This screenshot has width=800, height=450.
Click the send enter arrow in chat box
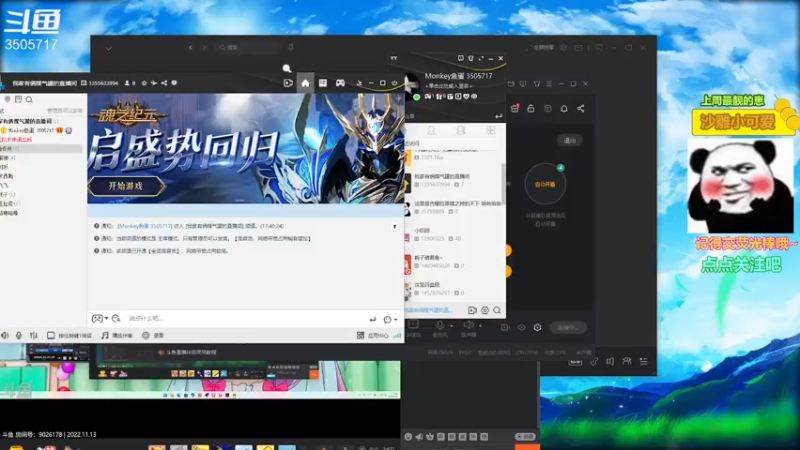372,319
